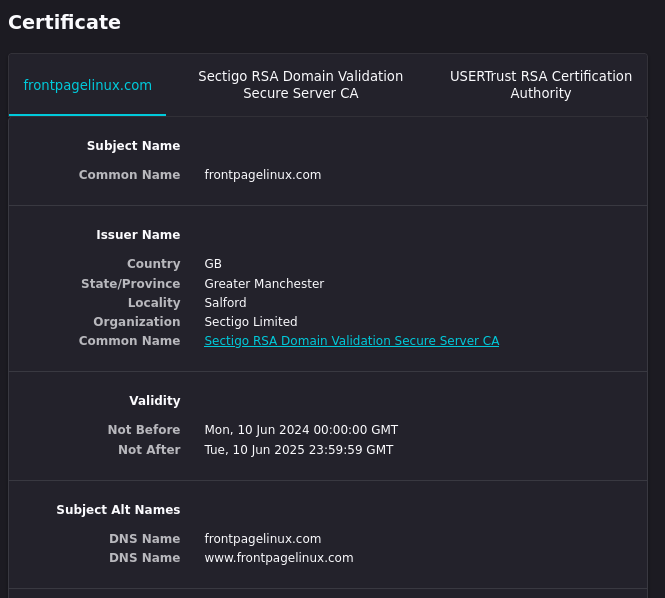Click the Salford locality value
Viewport: 665px width, 598px height.
(x=225, y=302)
